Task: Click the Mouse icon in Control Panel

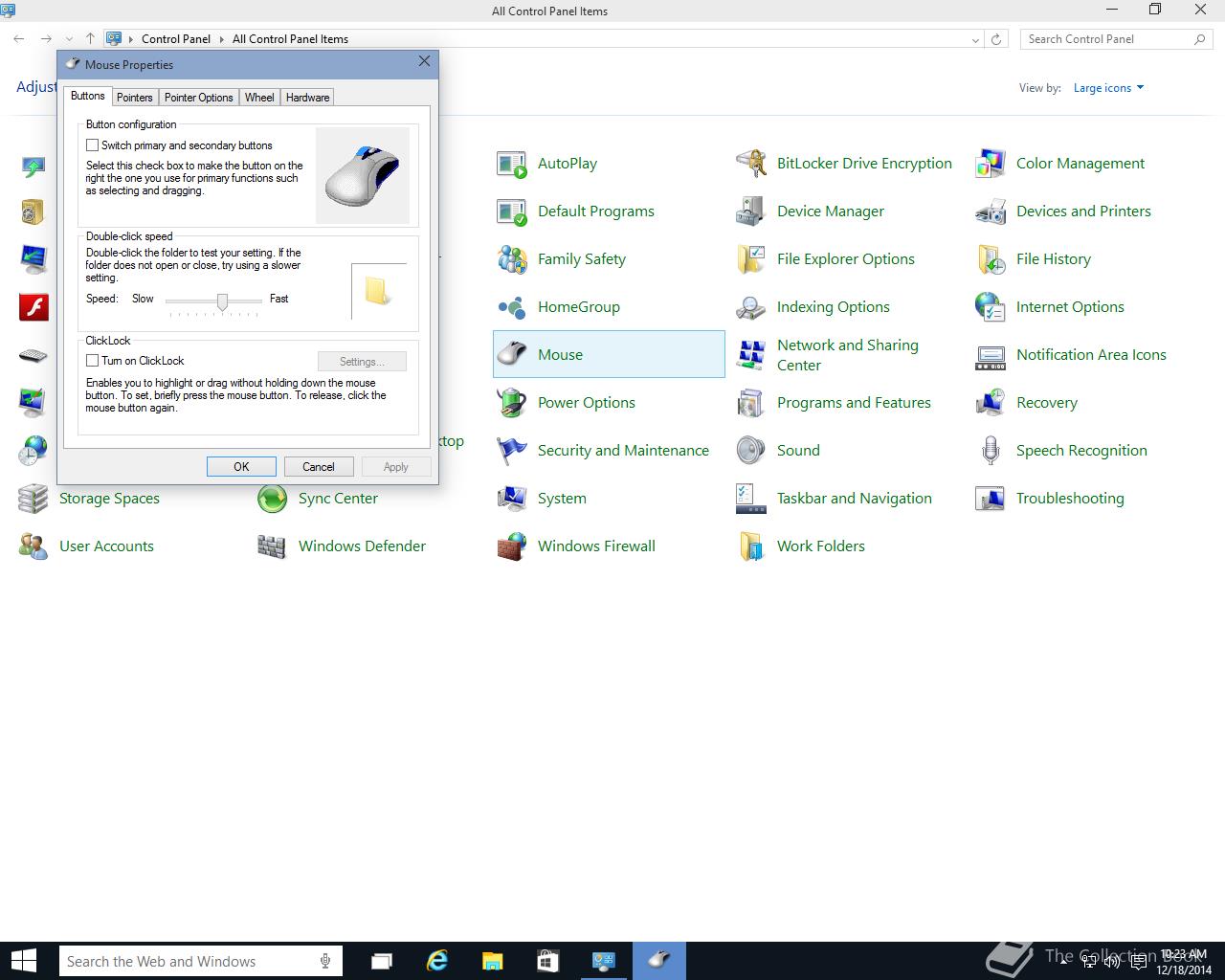Action: coord(512,354)
